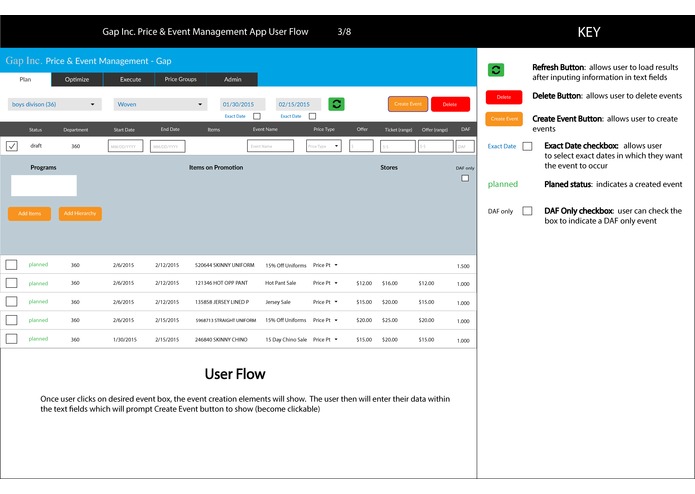
Task: Click the Add Items button
Action: (29, 214)
